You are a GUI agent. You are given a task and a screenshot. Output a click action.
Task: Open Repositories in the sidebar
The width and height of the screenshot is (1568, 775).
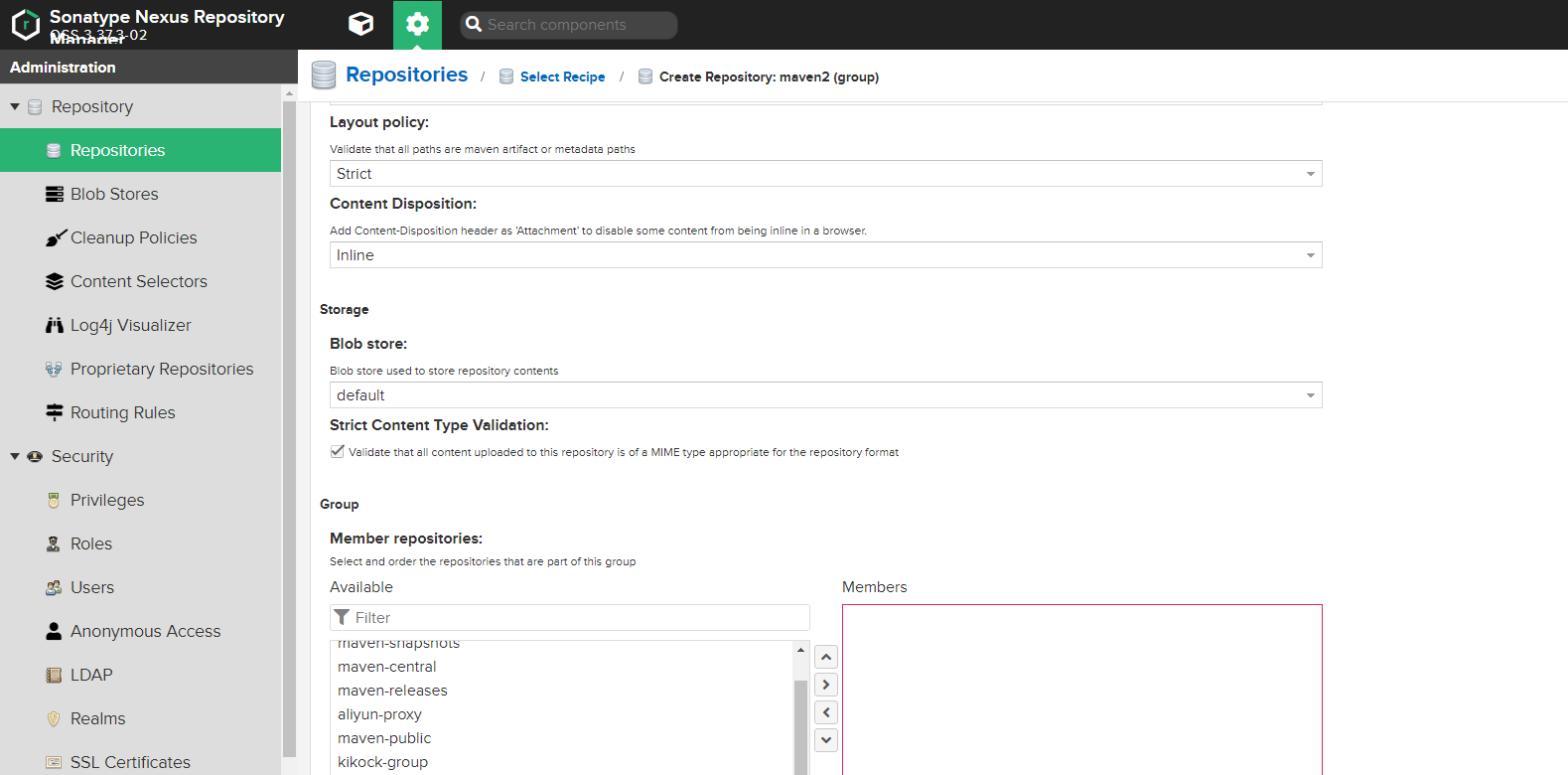(x=140, y=150)
